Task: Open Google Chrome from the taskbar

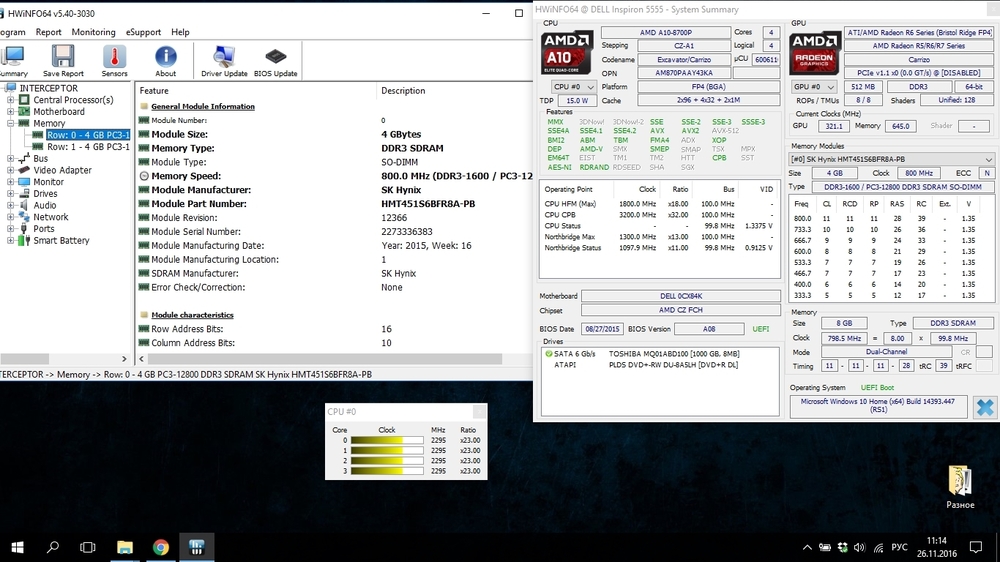Action: point(160,547)
